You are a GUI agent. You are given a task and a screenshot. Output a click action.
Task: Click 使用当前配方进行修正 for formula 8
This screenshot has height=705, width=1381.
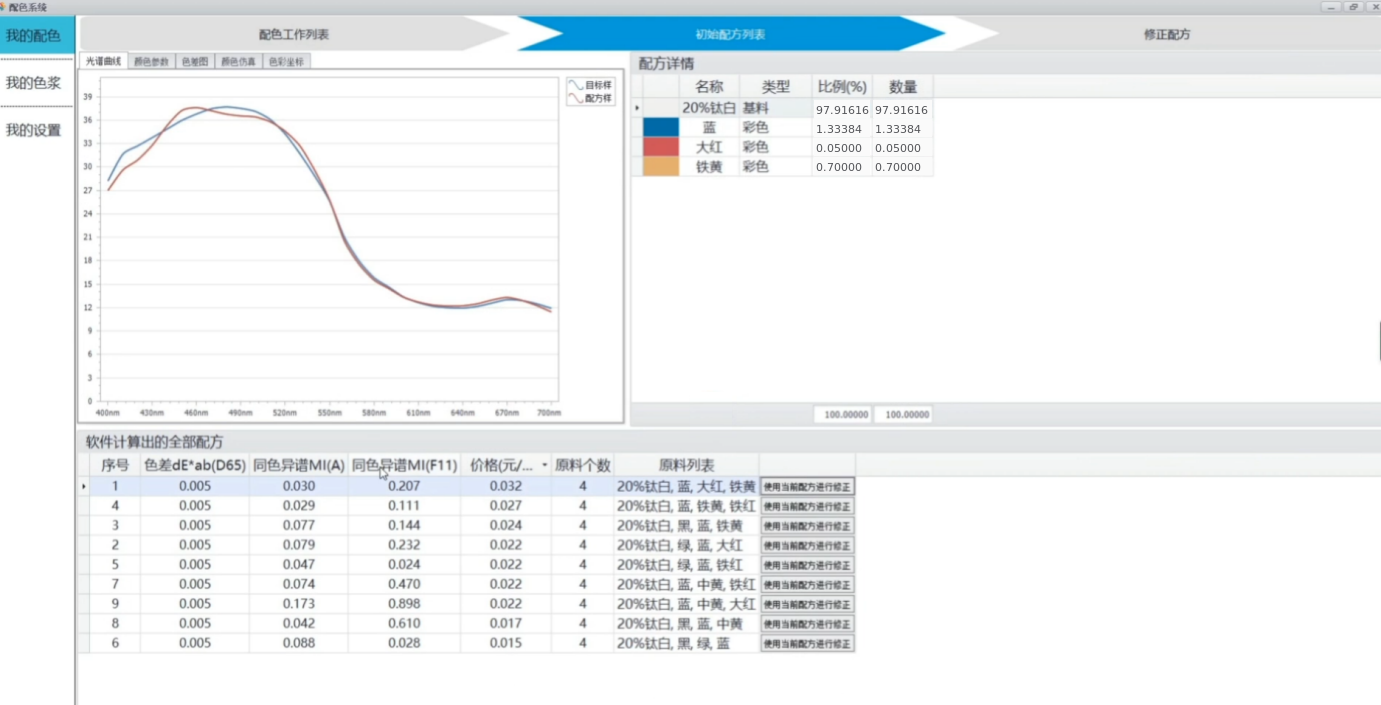[x=807, y=624]
